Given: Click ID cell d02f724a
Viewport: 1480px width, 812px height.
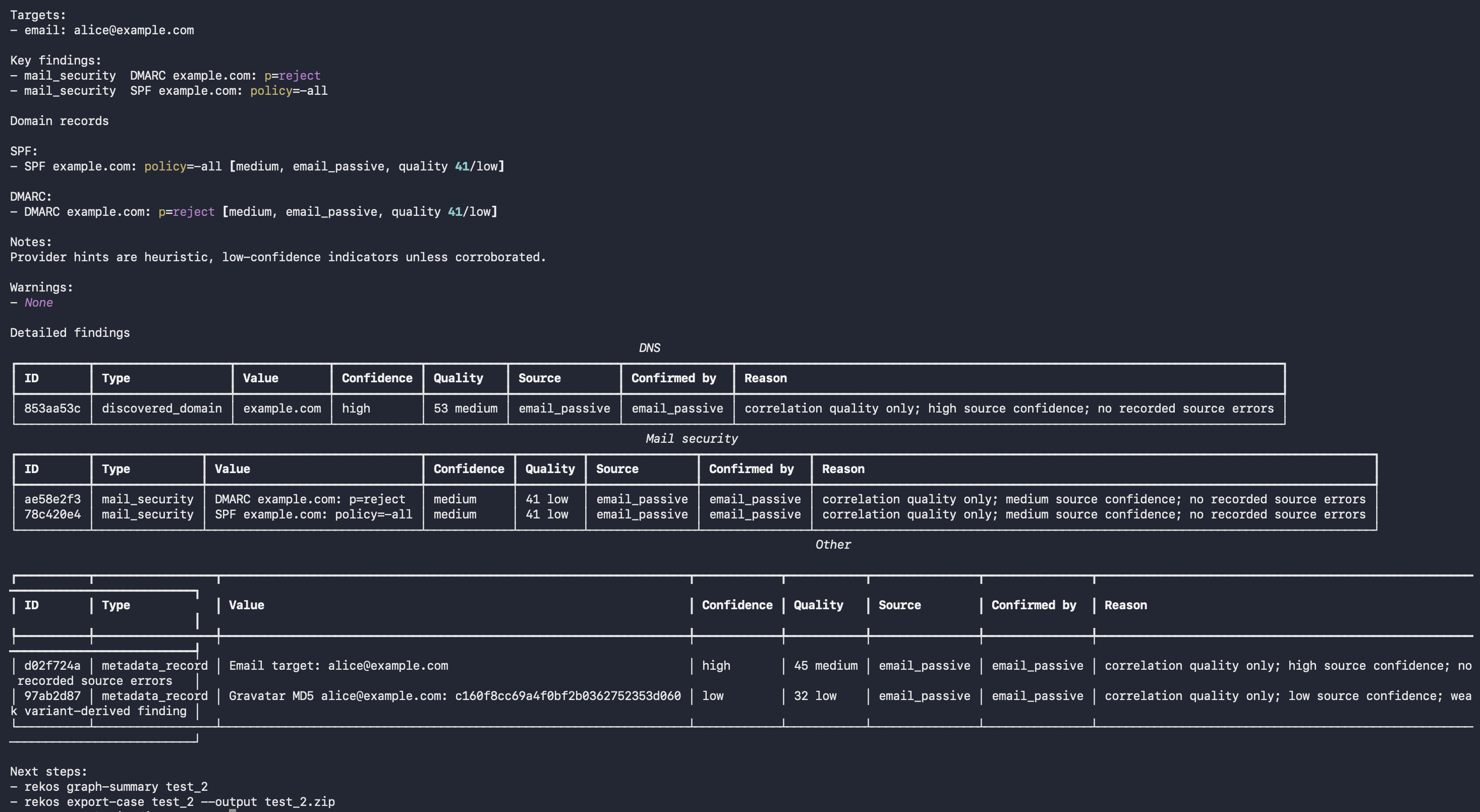Looking at the screenshot, I should point(52,666).
